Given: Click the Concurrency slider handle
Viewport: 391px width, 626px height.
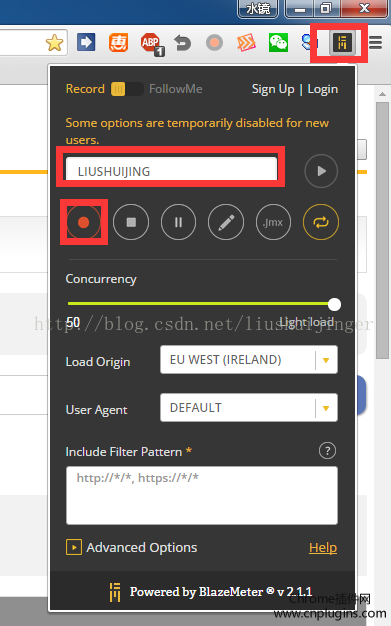Looking at the screenshot, I should tap(334, 304).
